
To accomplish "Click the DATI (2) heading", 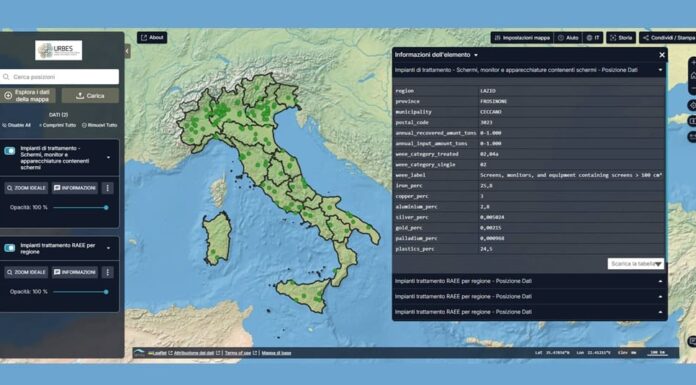I will pos(58,115).
